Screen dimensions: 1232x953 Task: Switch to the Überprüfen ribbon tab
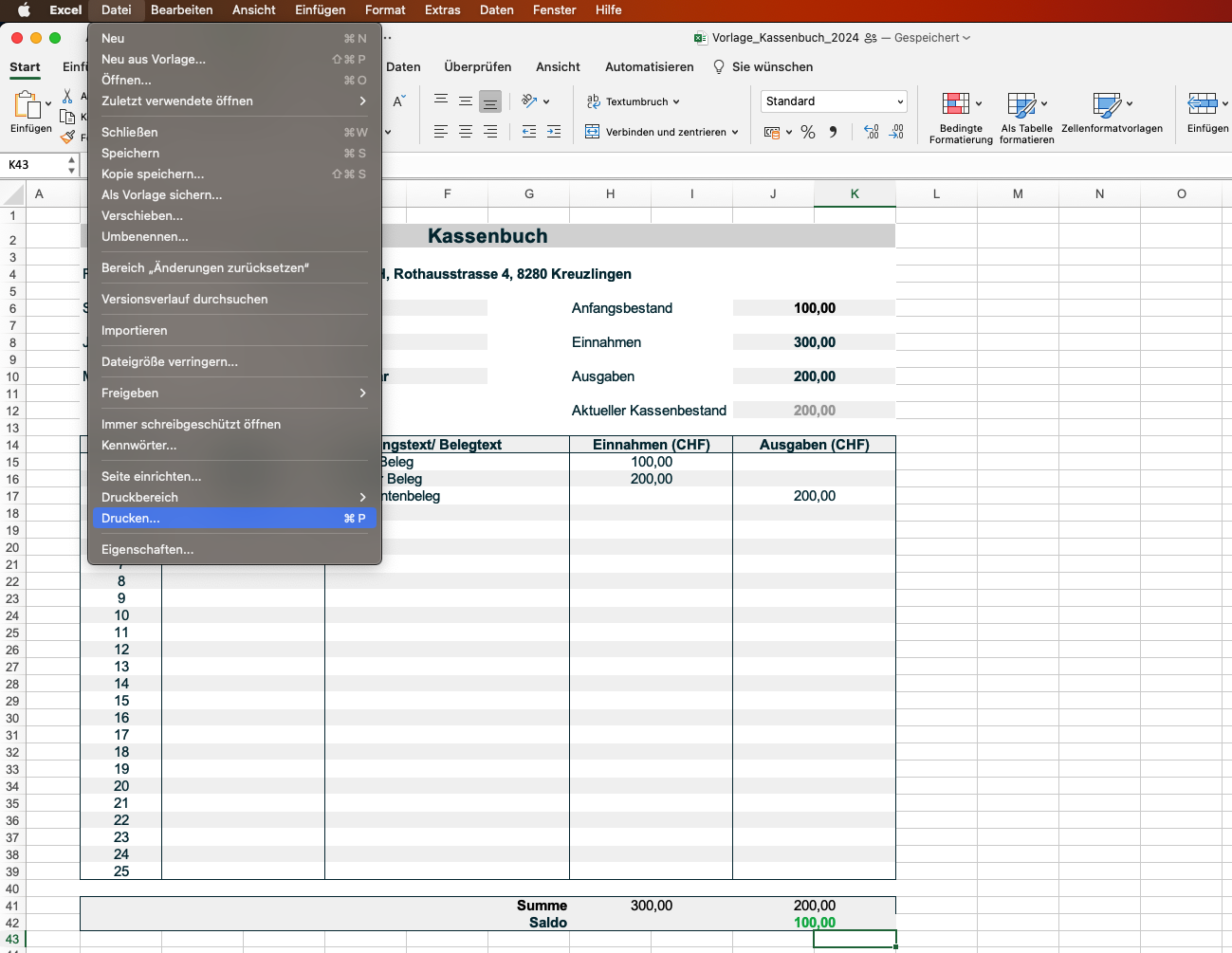click(x=477, y=67)
